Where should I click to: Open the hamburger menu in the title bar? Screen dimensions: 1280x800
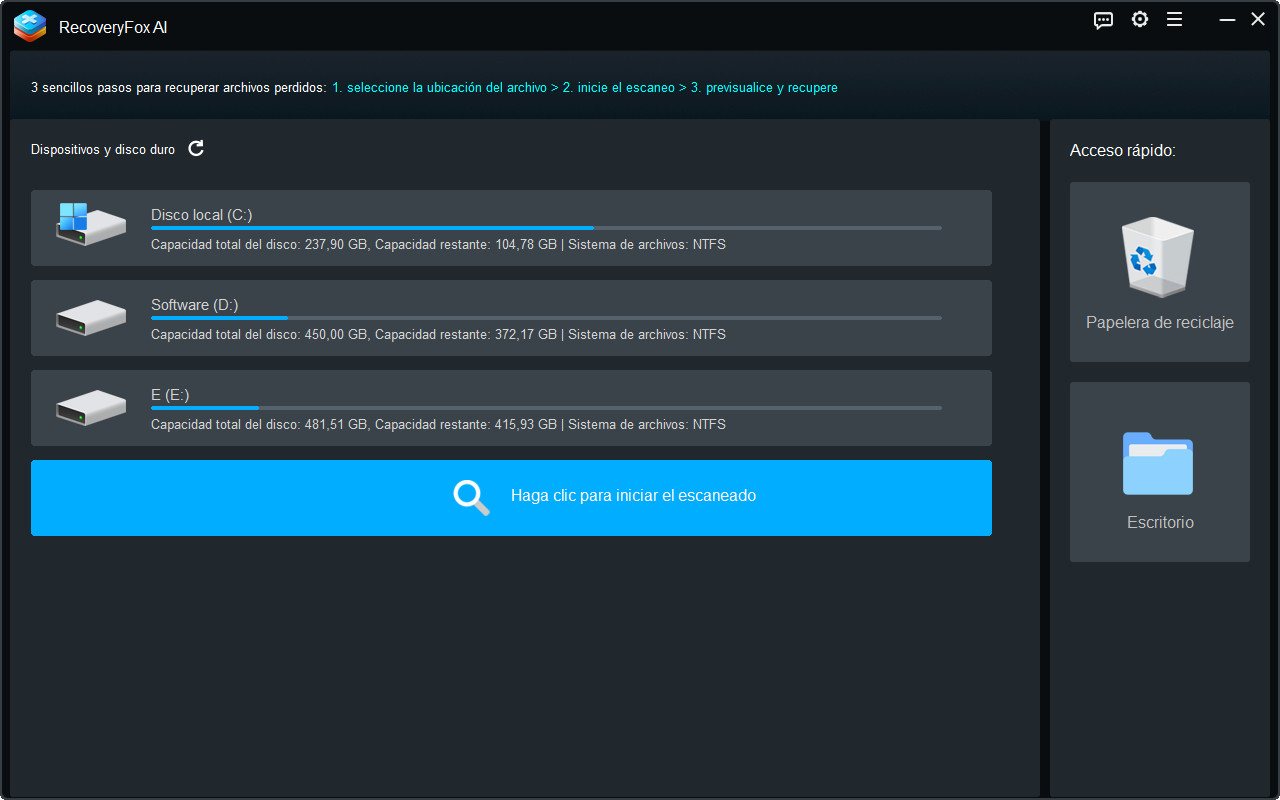tap(1174, 19)
